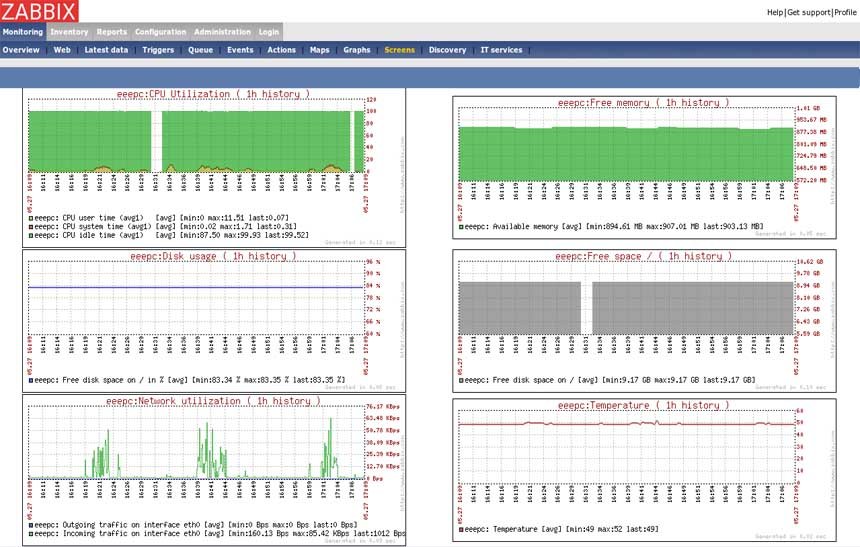Click the 'CPU user time (avg1)' legend row

(x=159, y=218)
